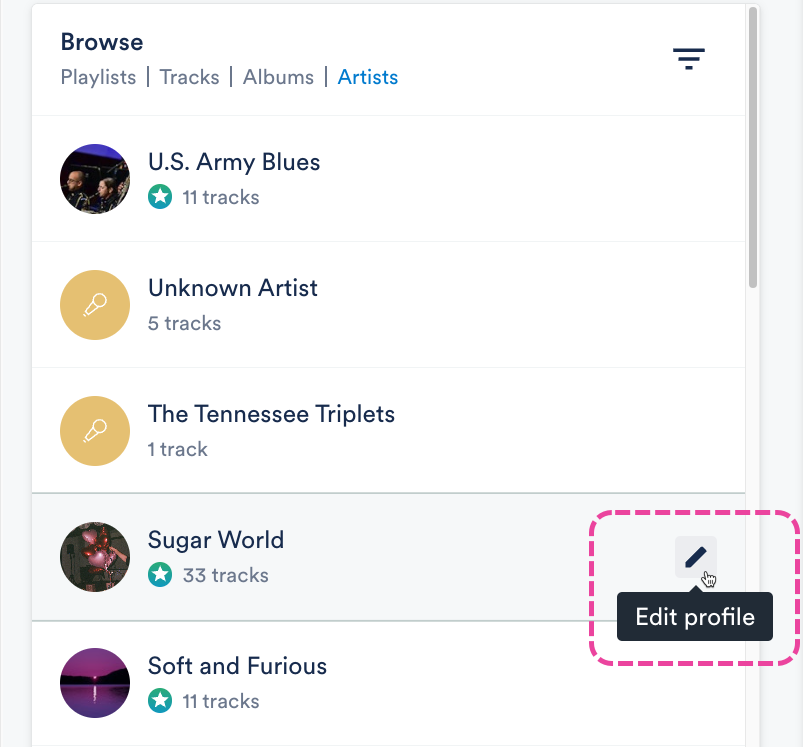The height and width of the screenshot is (747, 803).
Task: Click the Edit profile pencil icon
Action: 695,557
